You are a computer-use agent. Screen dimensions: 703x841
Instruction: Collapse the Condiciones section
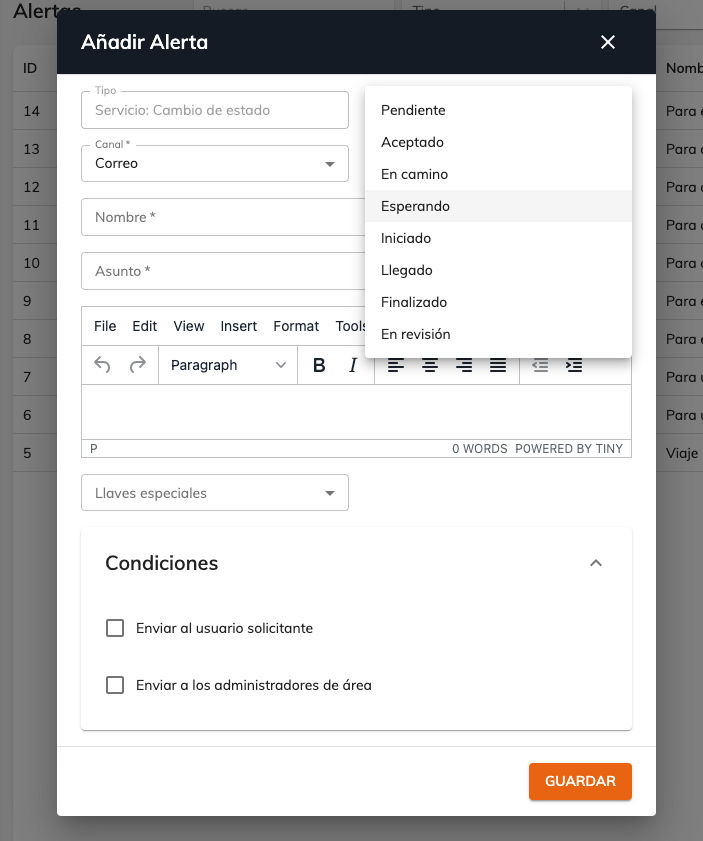click(596, 563)
